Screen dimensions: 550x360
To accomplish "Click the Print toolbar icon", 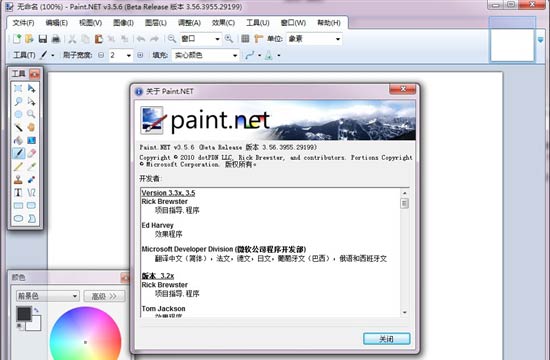I will coord(56,39).
